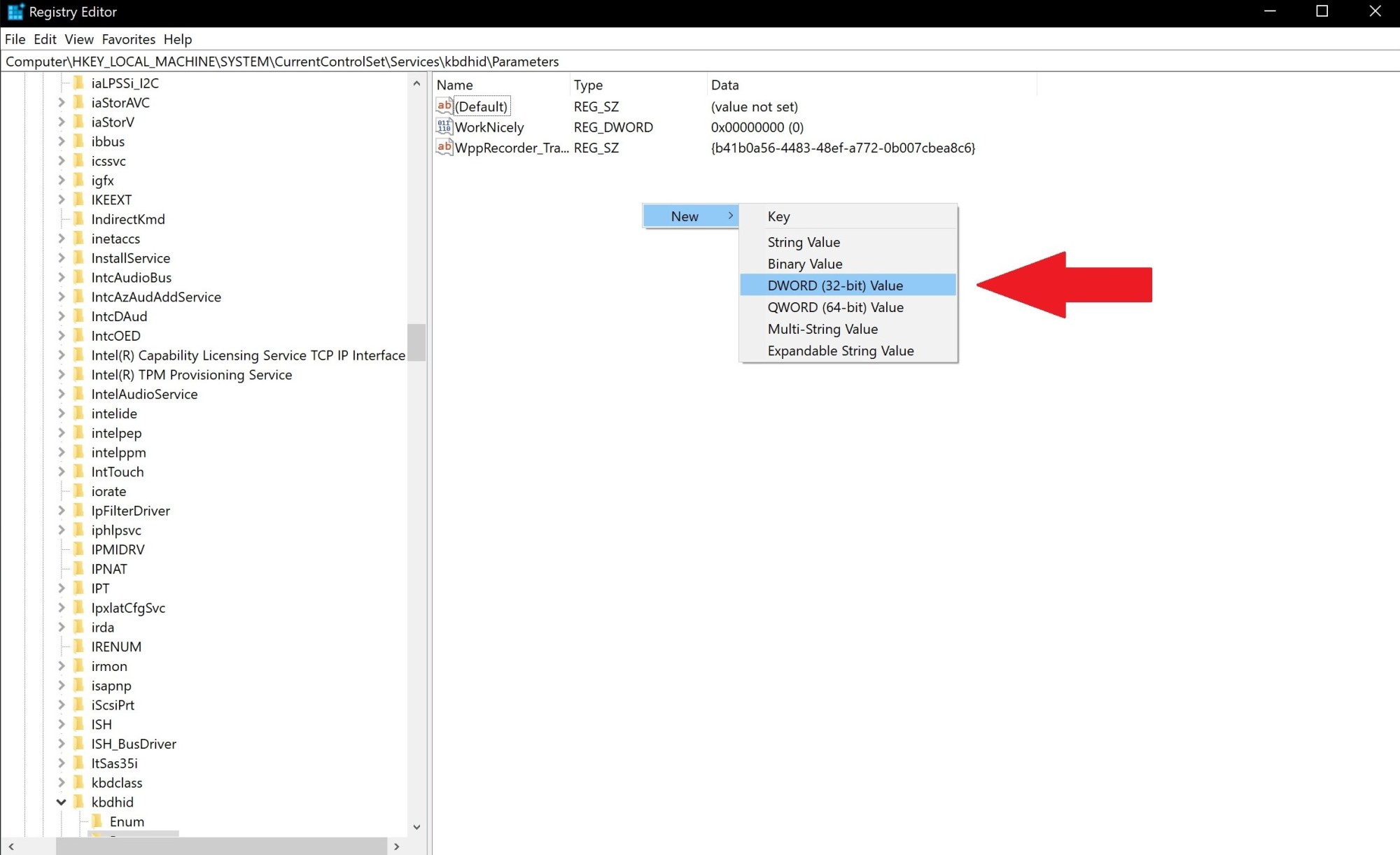The height and width of the screenshot is (855, 1400).
Task: Select Intel(R) TPM Provisioning Service key
Action: point(191,374)
